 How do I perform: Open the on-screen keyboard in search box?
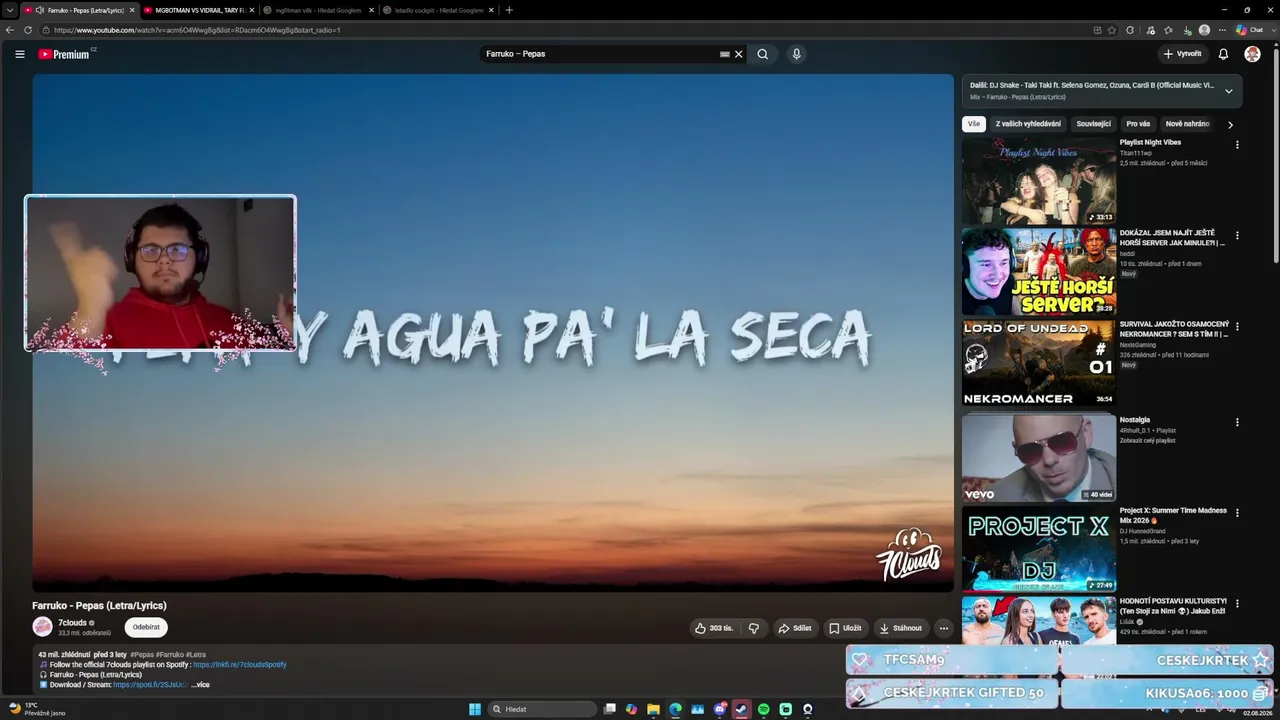(x=724, y=54)
